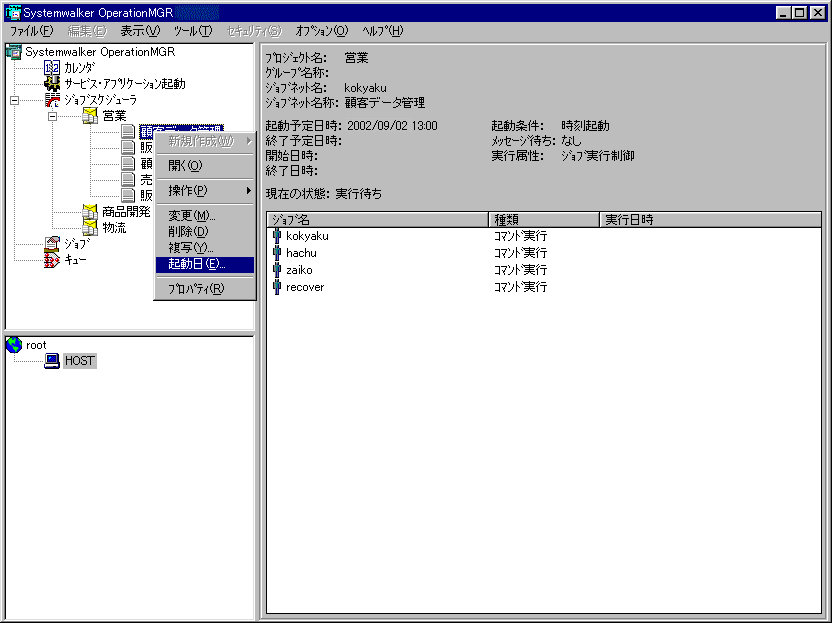
Task: Click コマンド実行 in the kokyaku row
Action: [520, 236]
